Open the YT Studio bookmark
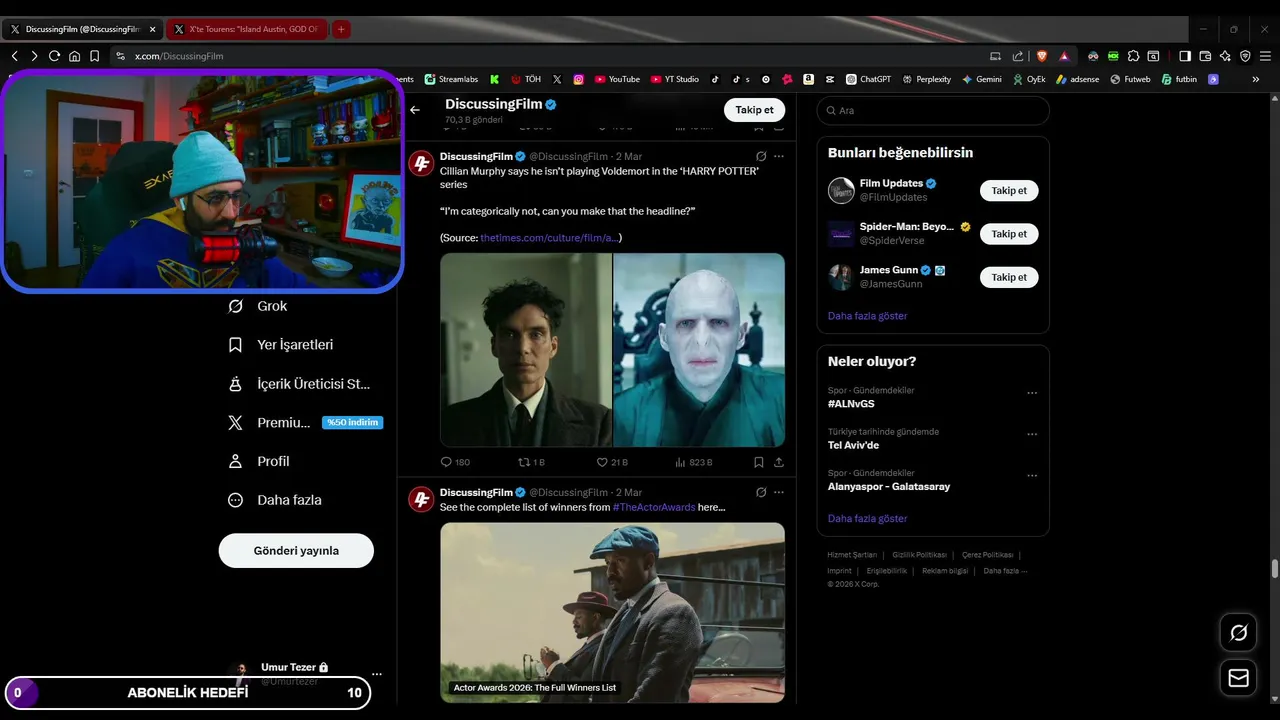This screenshot has height=720, width=1280. pos(675,79)
